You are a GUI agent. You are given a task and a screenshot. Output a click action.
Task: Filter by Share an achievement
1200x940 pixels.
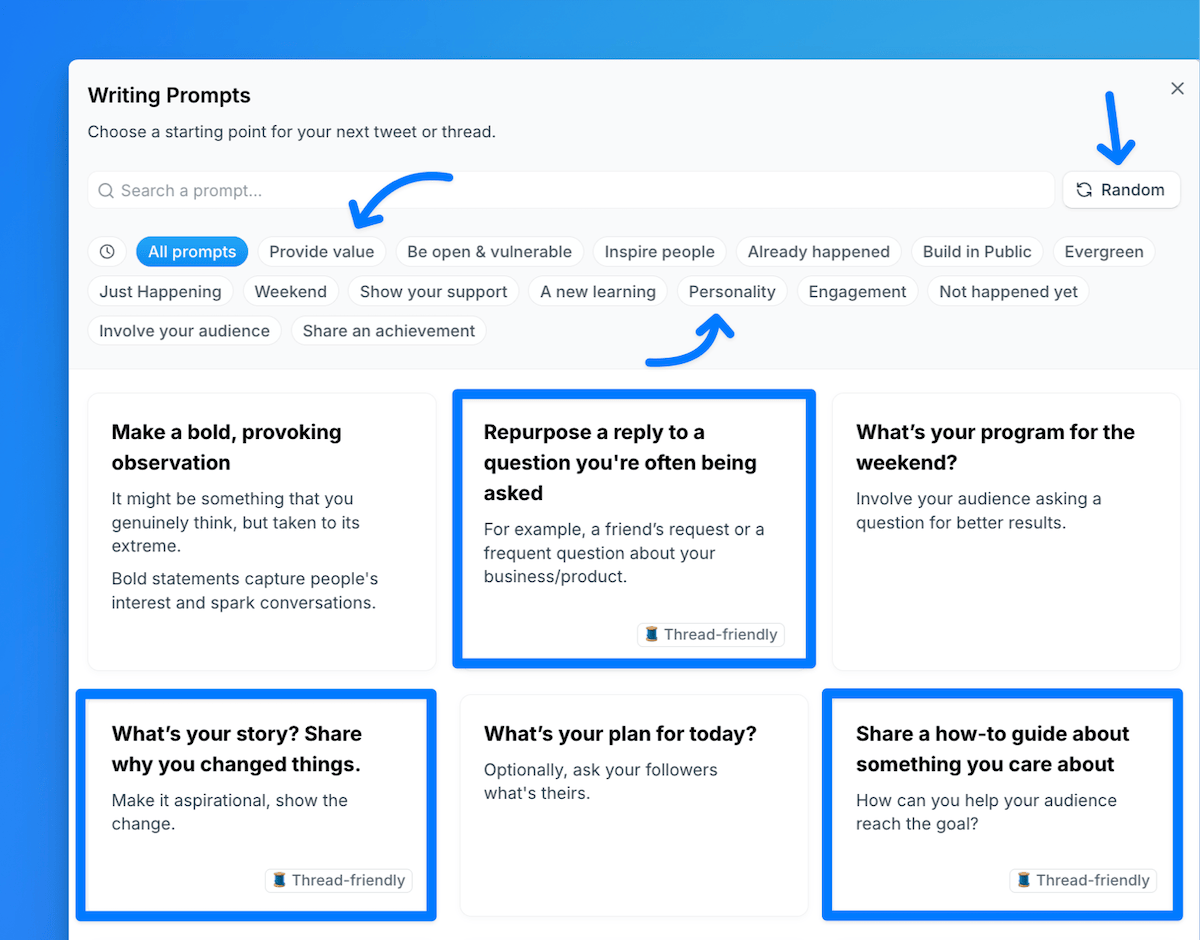coord(389,331)
